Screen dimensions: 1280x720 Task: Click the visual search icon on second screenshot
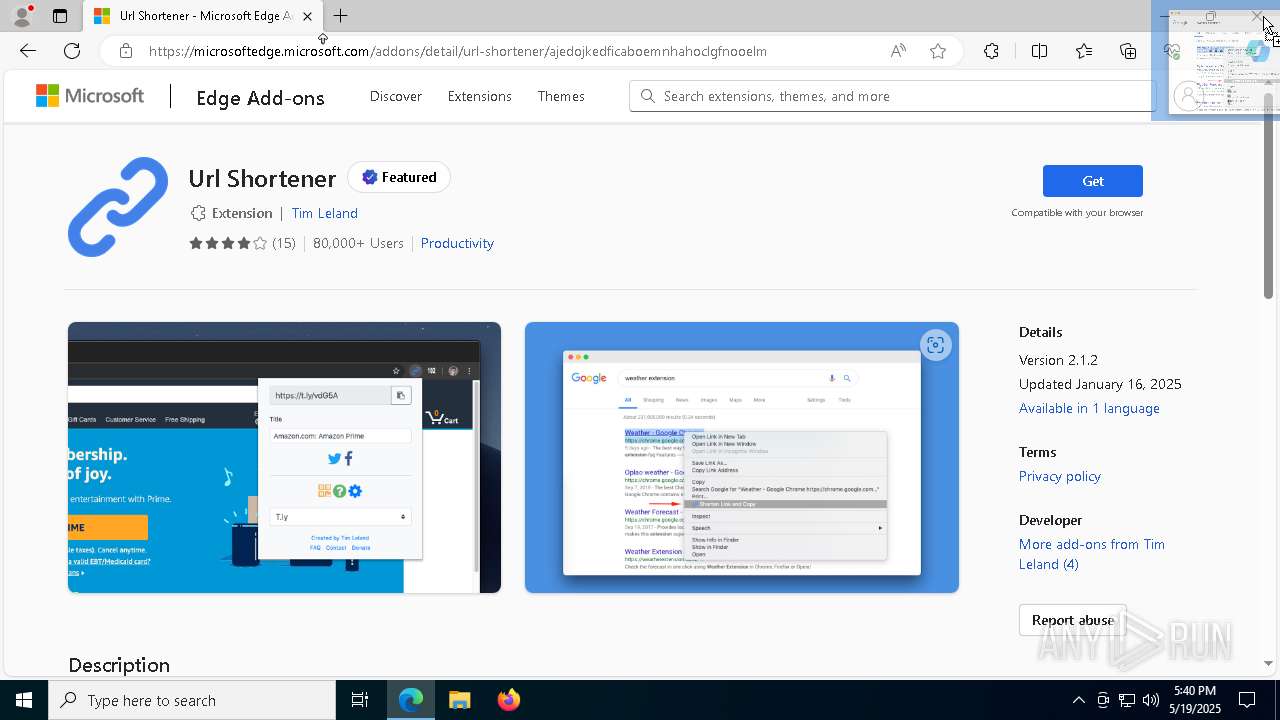point(935,345)
